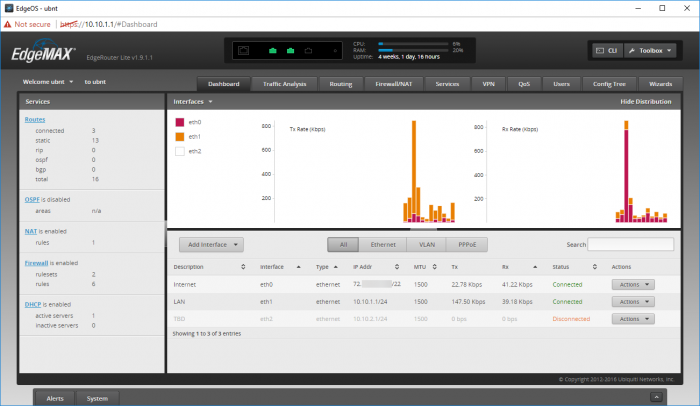Filter interfaces by VLAN
This screenshot has width=700, height=406.
pos(427,245)
